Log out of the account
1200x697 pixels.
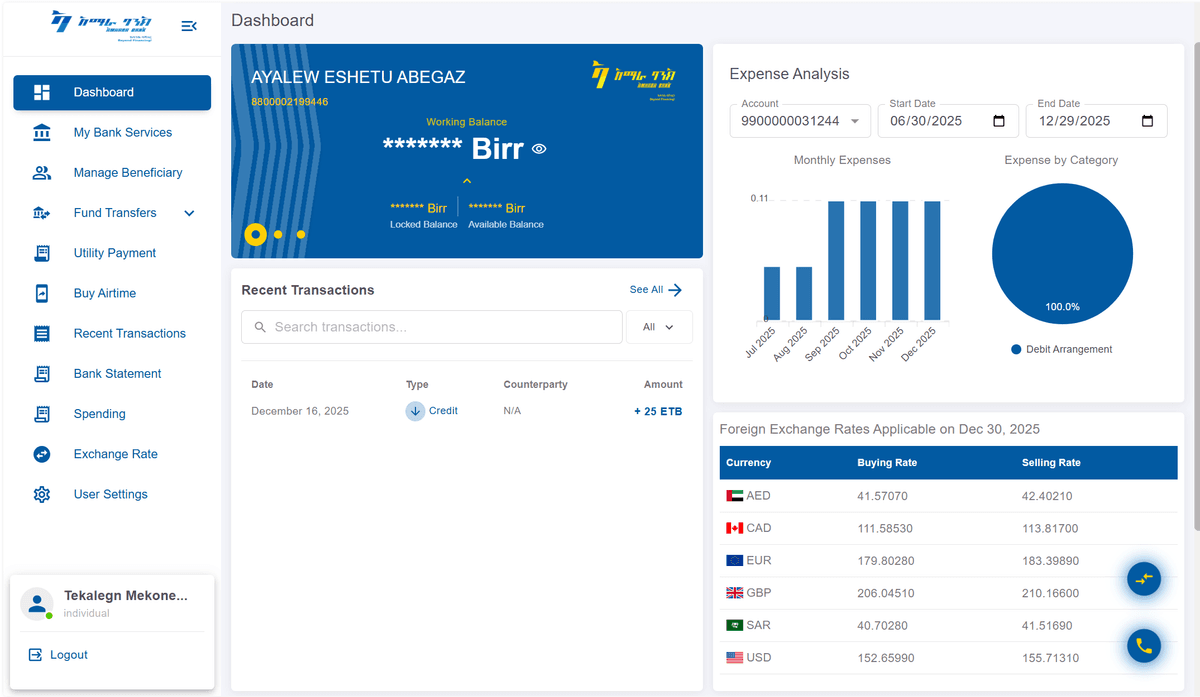57,654
